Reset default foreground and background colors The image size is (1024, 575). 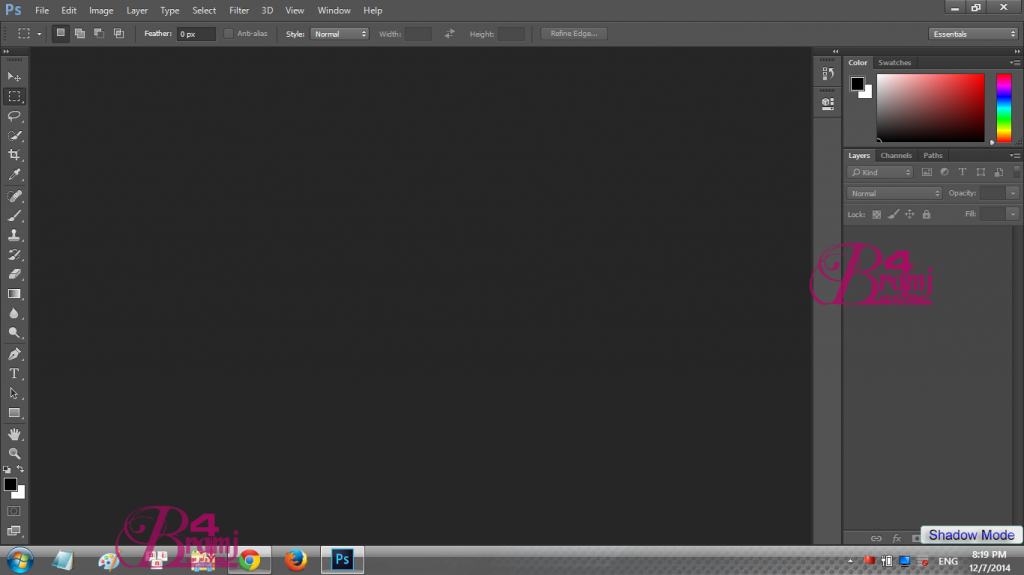click(x=7, y=469)
